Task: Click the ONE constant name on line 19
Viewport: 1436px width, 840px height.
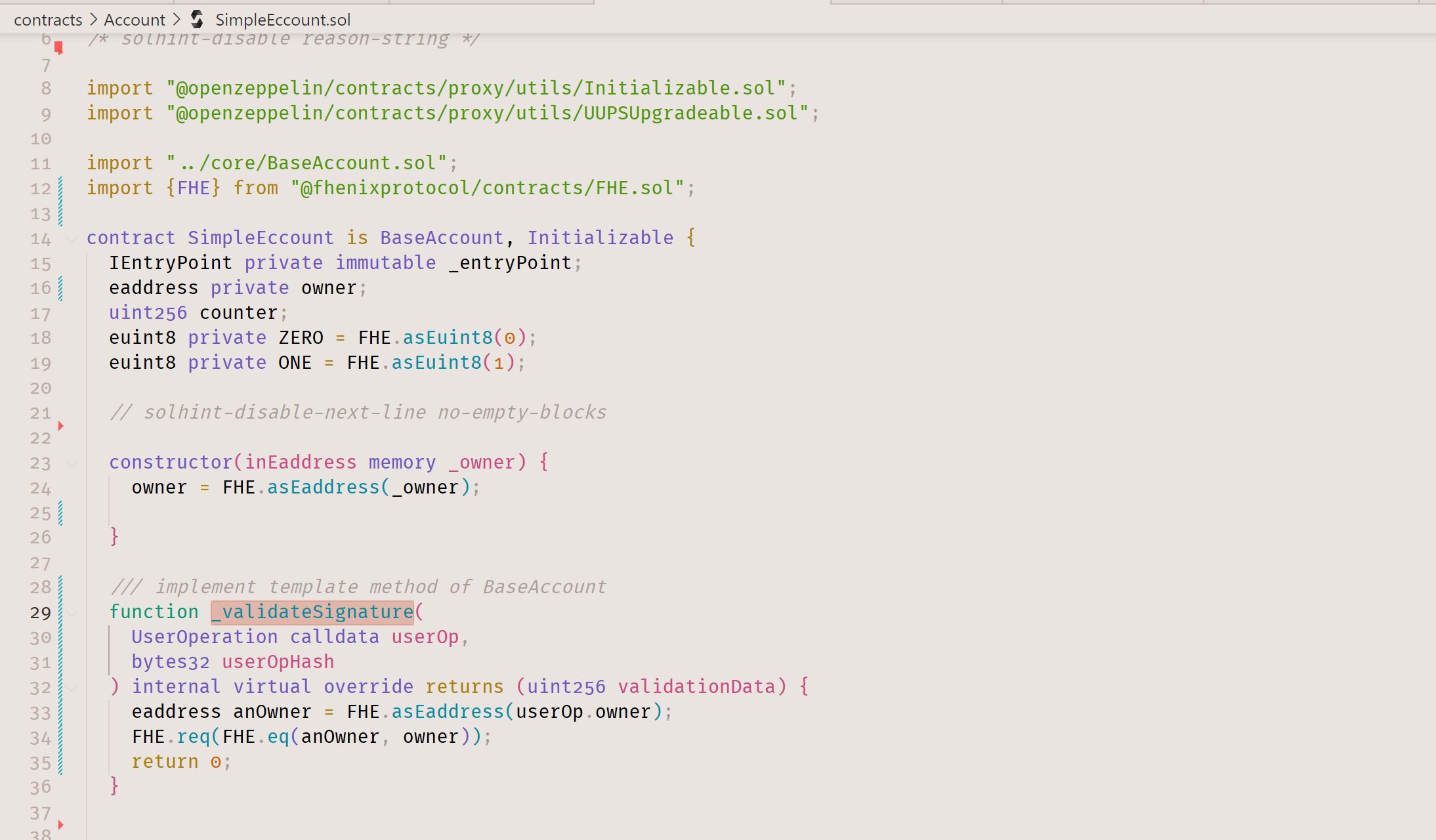Action: (x=295, y=362)
